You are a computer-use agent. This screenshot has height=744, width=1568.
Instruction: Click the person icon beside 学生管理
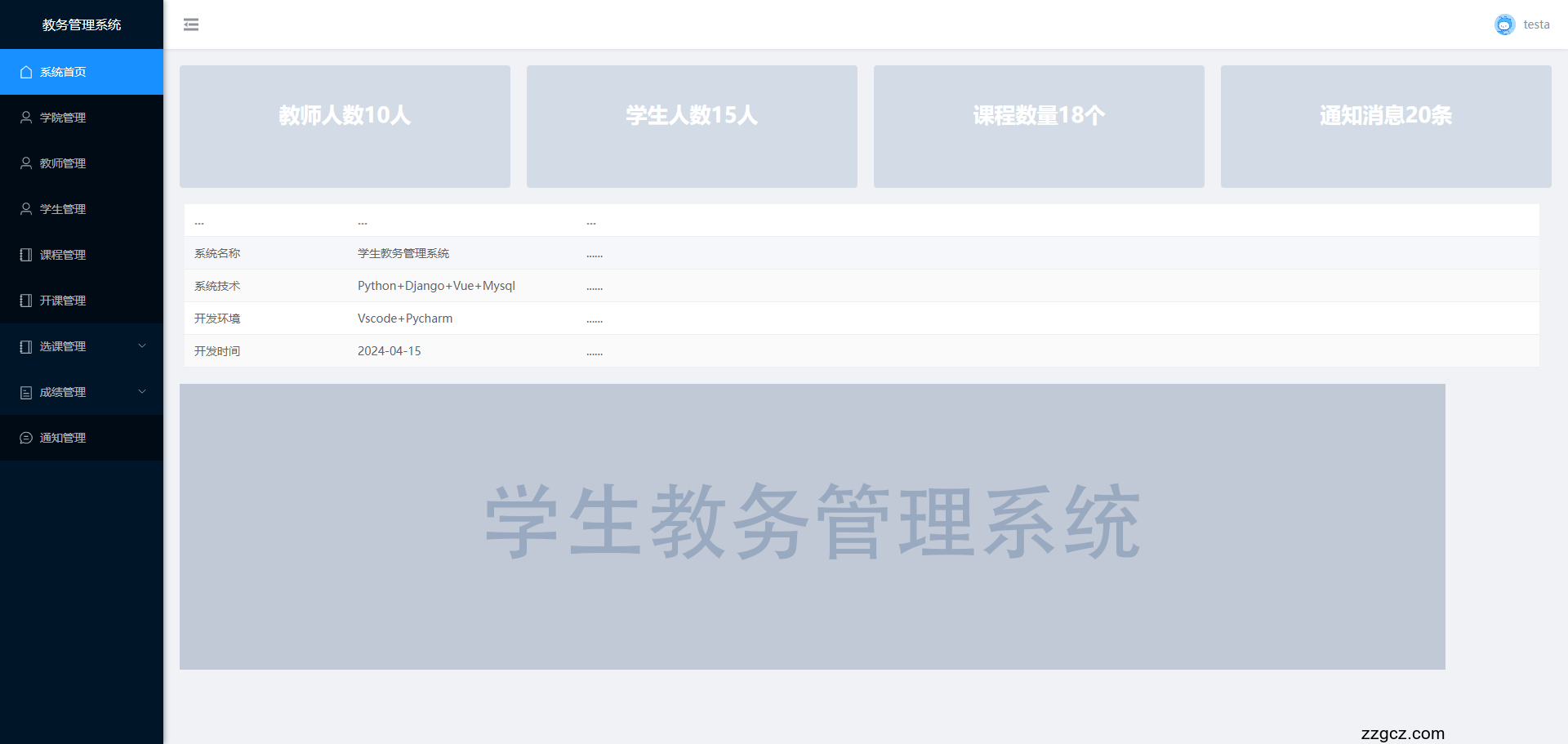point(26,209)
